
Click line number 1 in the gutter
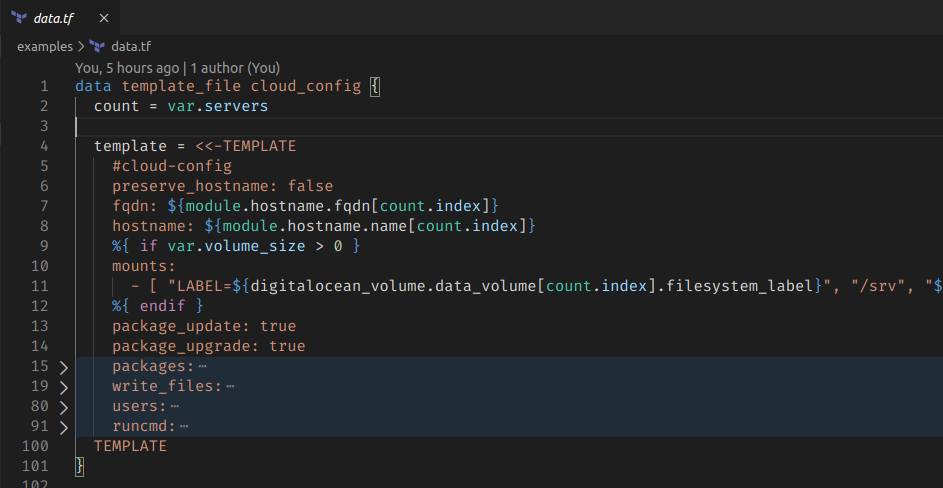coord(44,86)
